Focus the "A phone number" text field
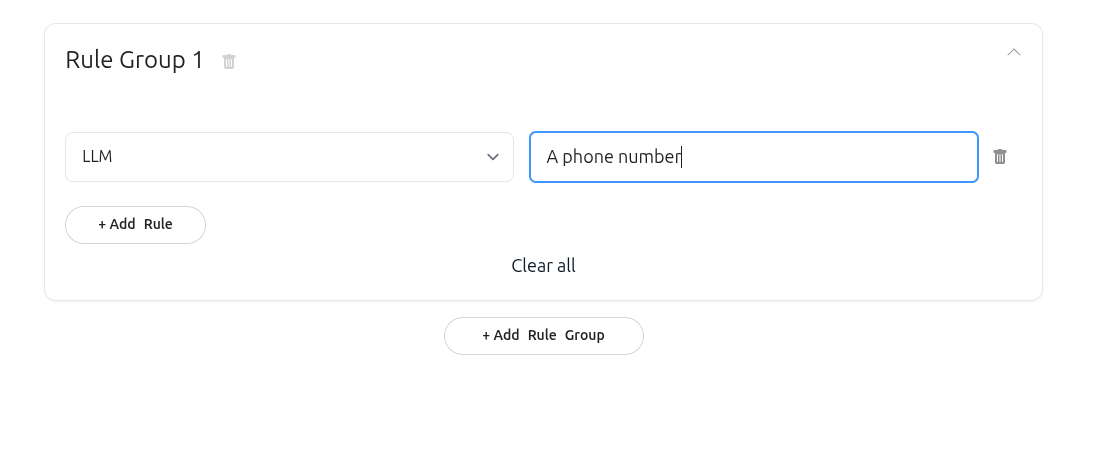 tap(753, 157)
